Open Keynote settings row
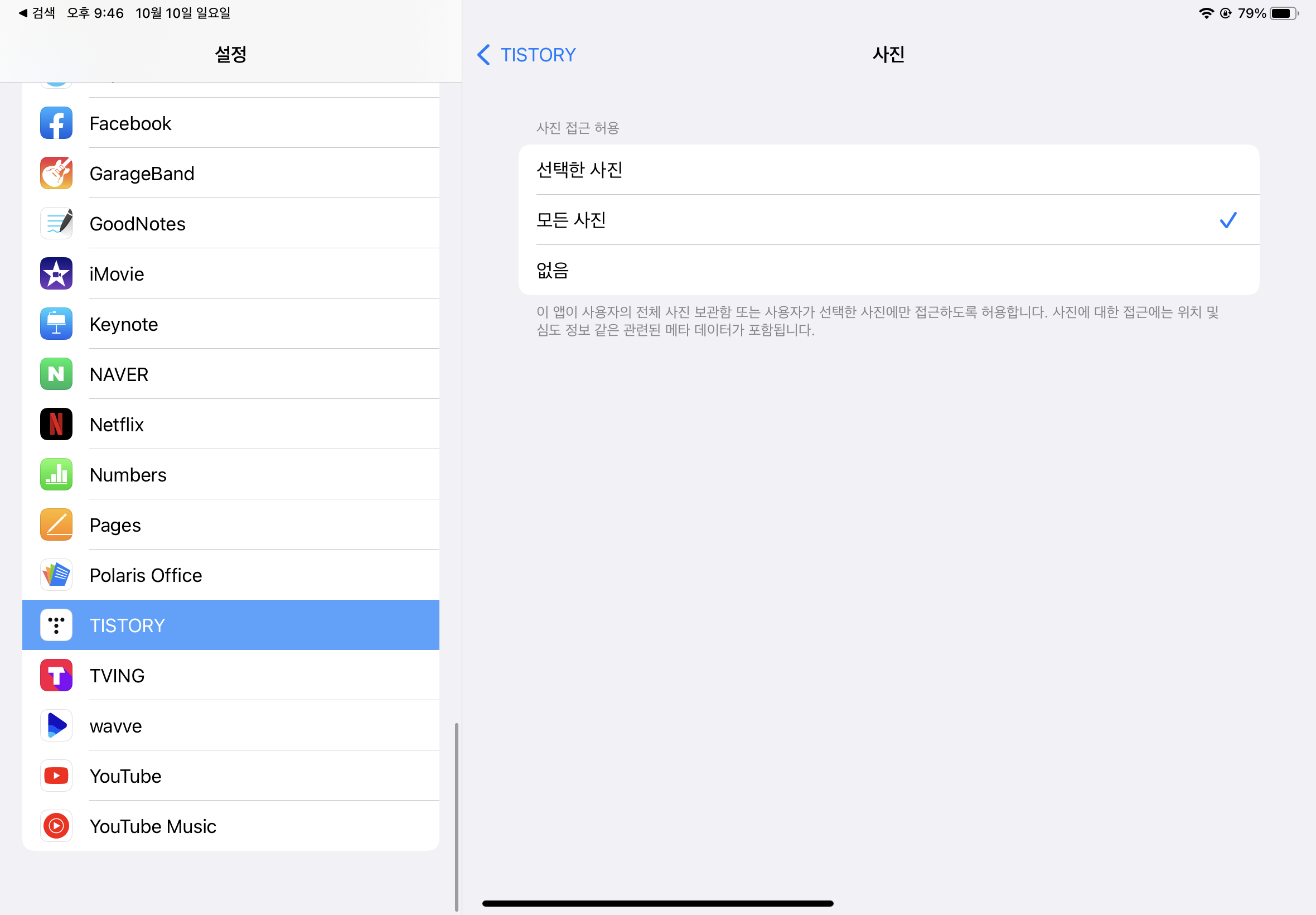1316x915 pixels. tap(231, 324)
